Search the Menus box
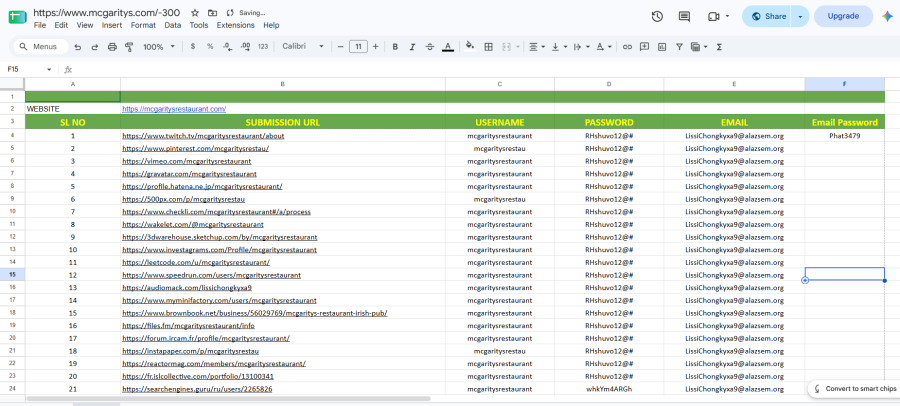This screenshot has height=406, width=900. point(40,47)
